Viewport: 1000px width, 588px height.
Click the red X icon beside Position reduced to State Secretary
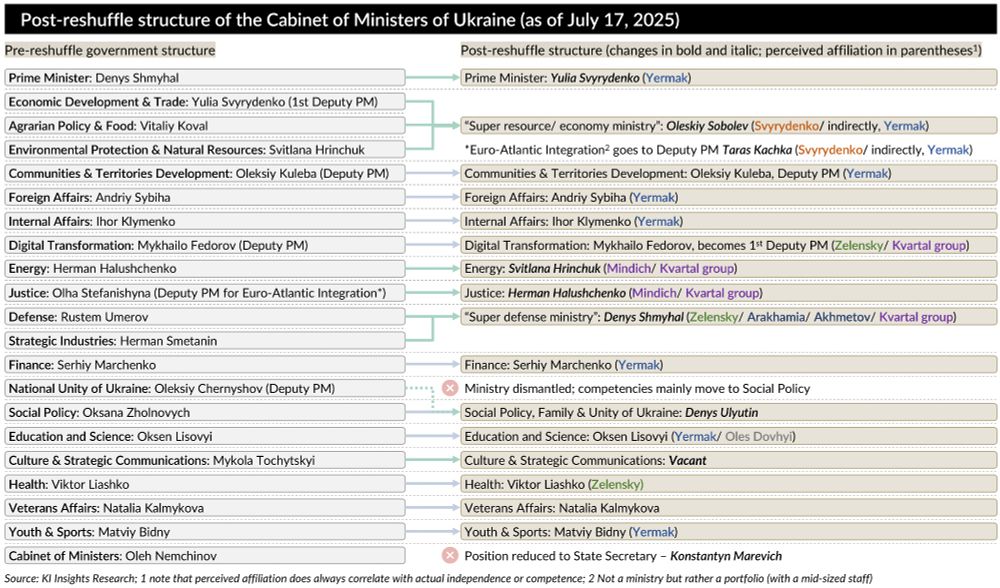450,555
